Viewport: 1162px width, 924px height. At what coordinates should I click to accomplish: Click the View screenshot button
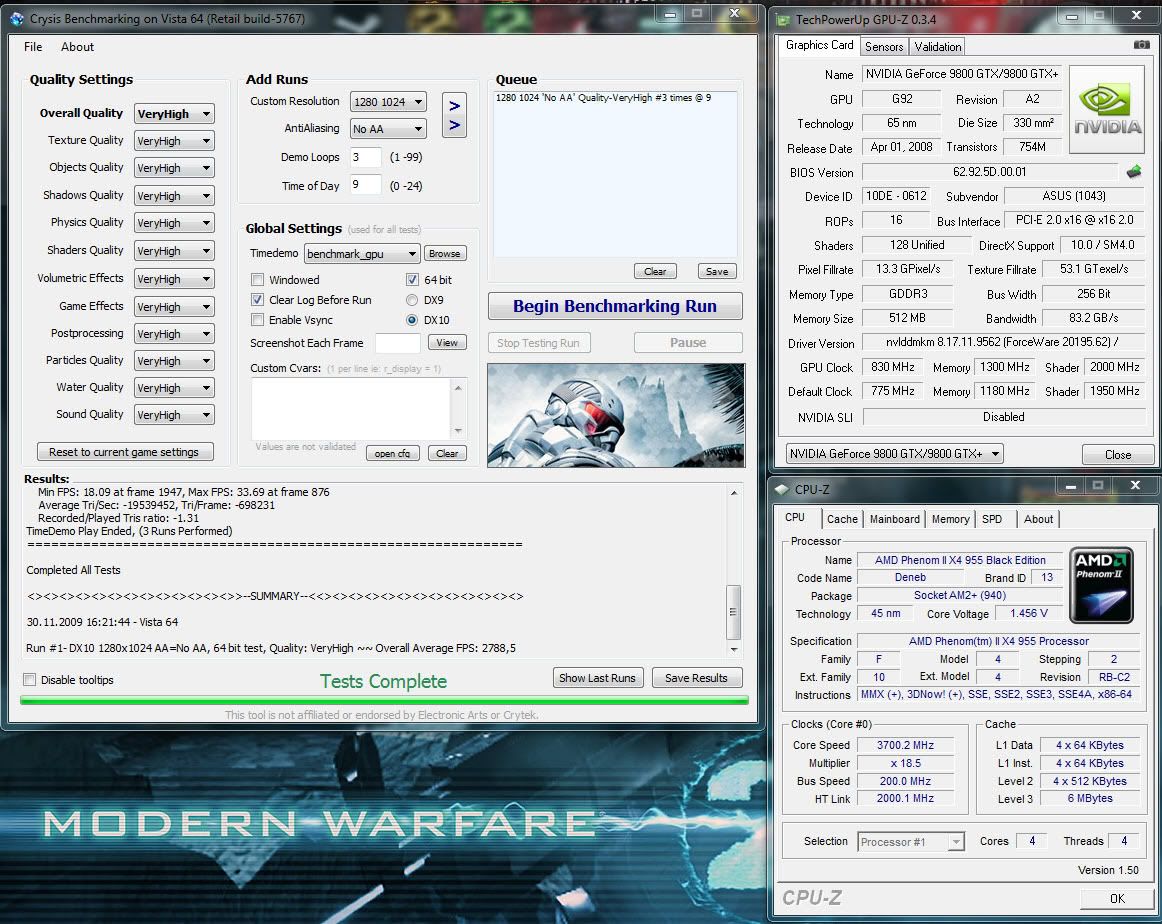point(447,342)
